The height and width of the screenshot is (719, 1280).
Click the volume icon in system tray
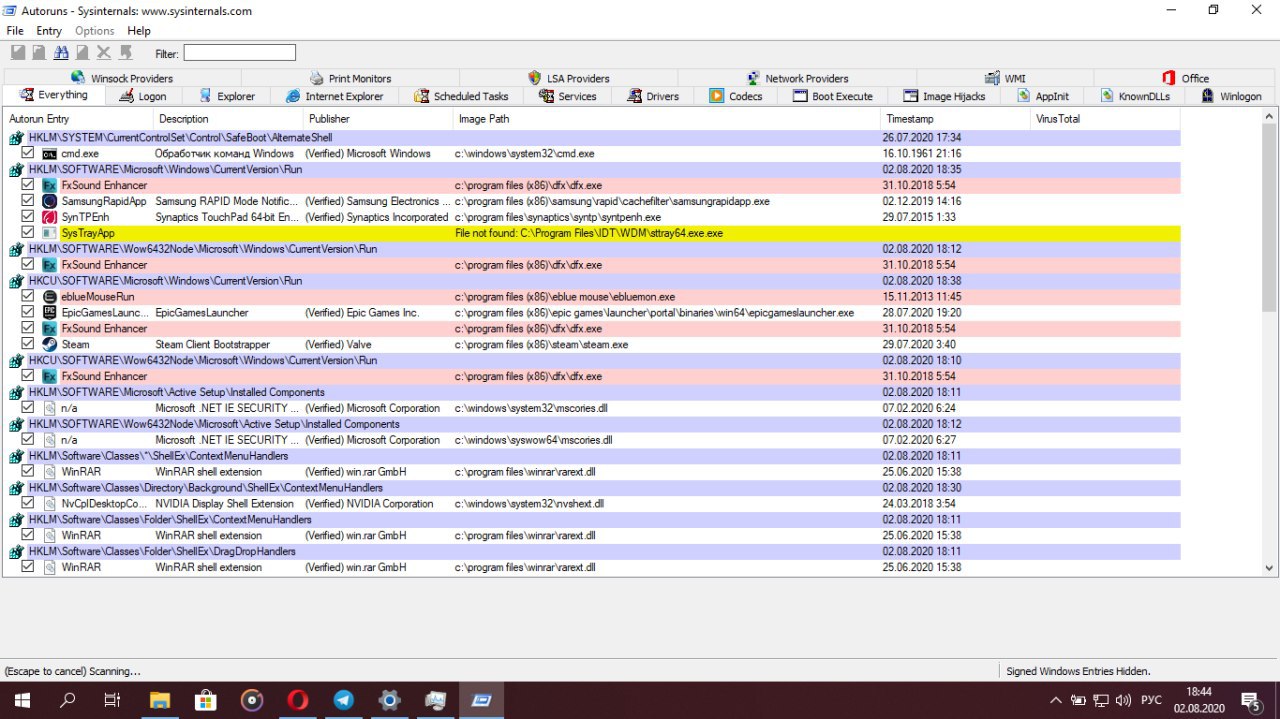pyautogui.click(x=1123, y=700)
